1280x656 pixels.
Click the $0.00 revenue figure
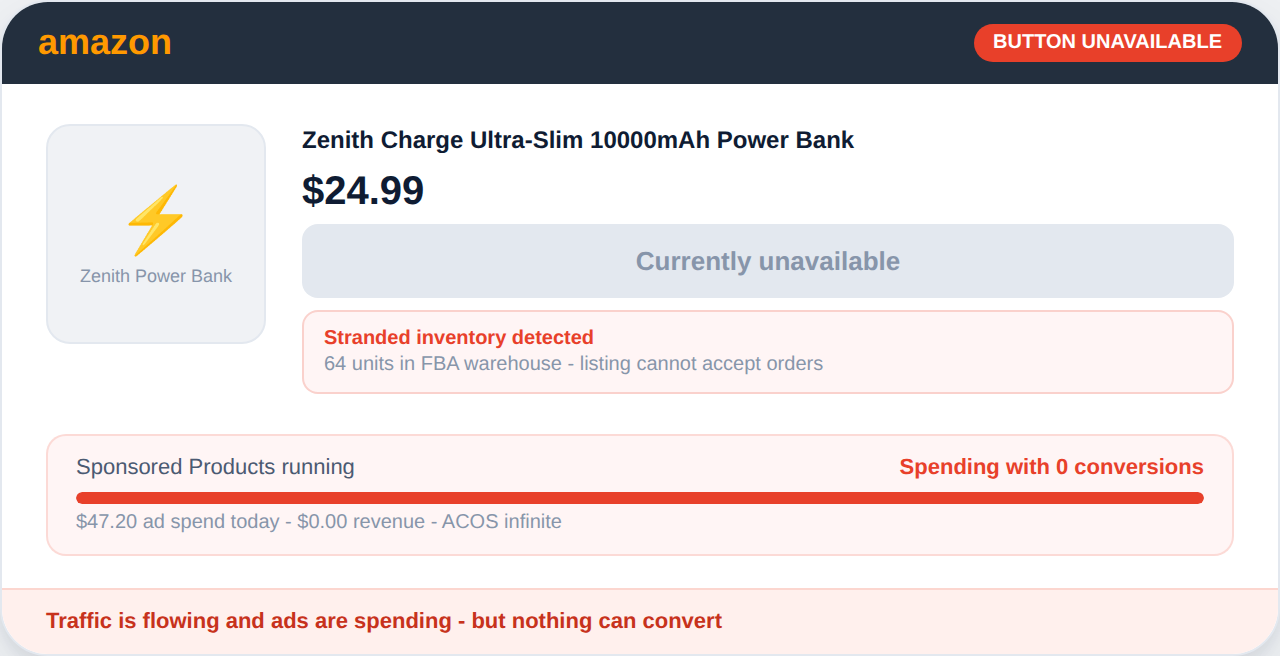click(361, 521)
